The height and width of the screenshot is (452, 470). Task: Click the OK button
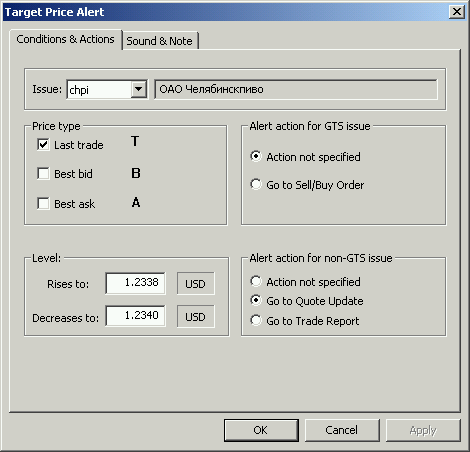coord(261,430)
